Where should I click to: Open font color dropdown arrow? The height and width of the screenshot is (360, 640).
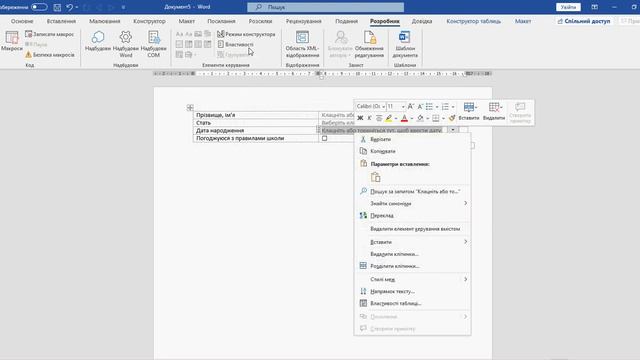(412, 118)
